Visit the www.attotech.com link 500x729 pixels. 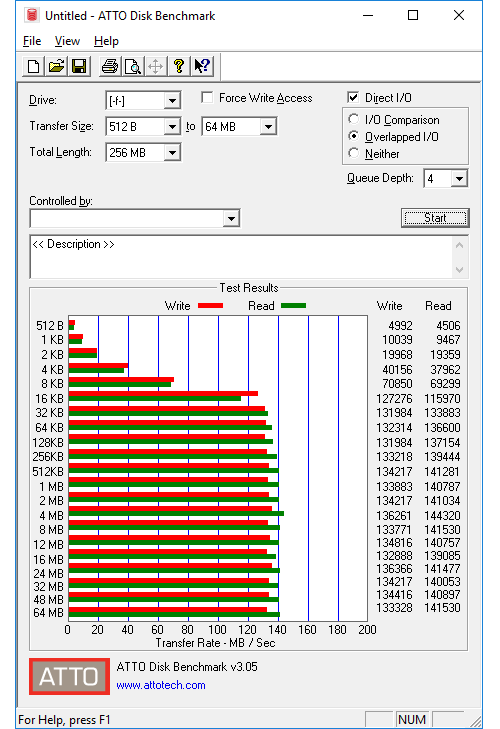click(160, 685)
